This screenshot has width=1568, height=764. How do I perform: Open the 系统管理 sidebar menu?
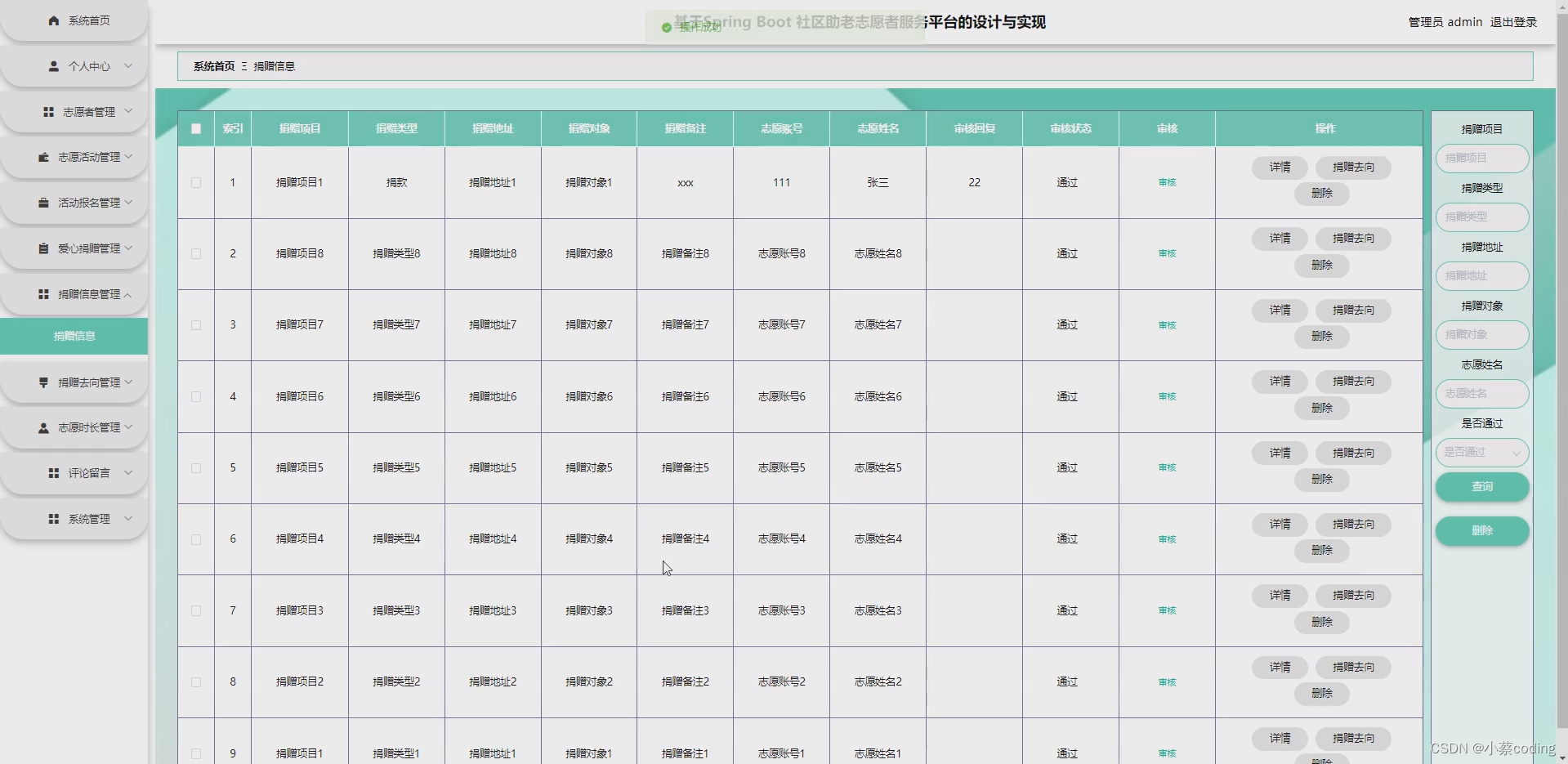[x=74, y=519]
